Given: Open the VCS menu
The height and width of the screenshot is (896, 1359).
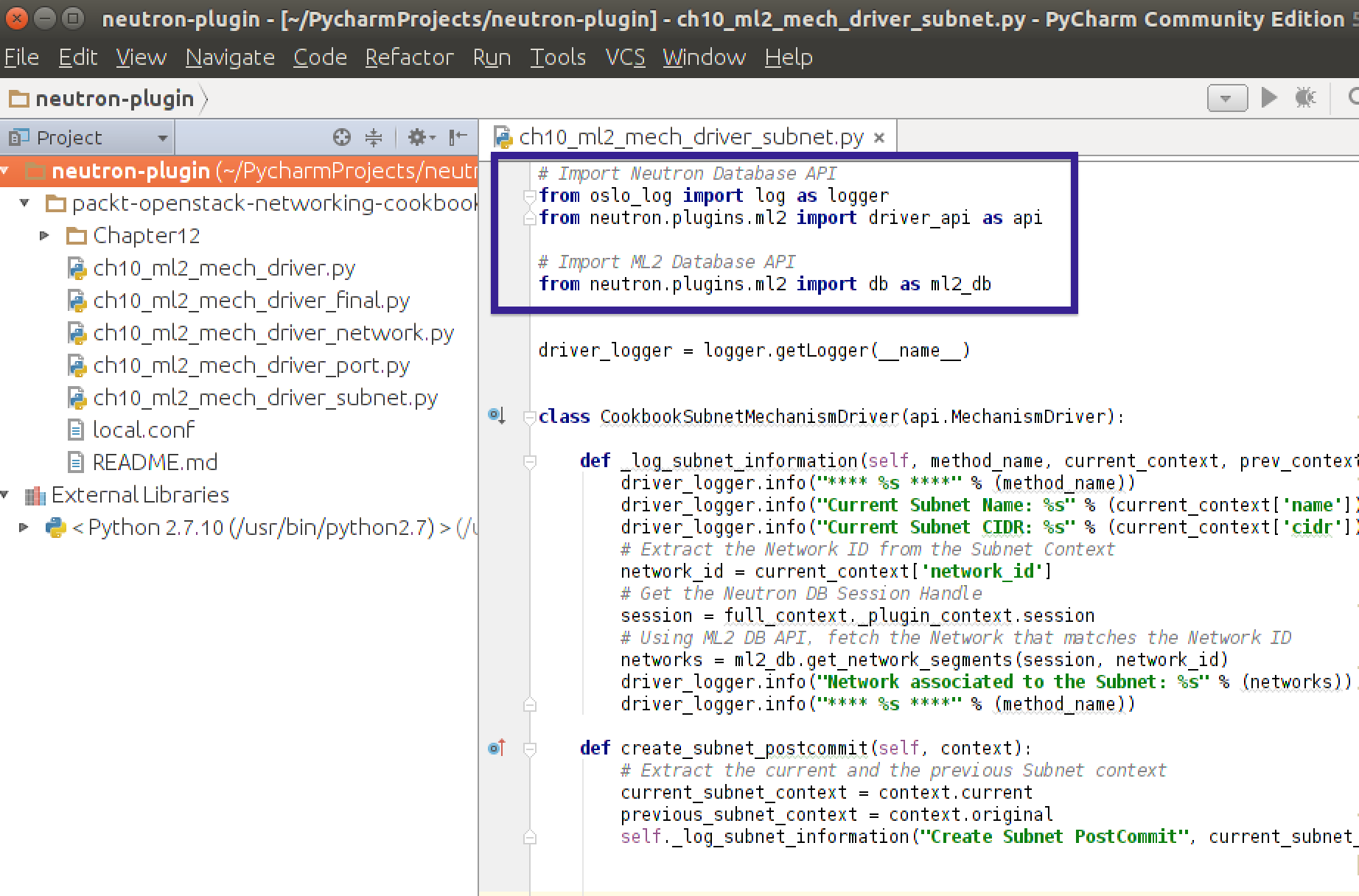Looking at the screenshot, I should coord(625,57).
